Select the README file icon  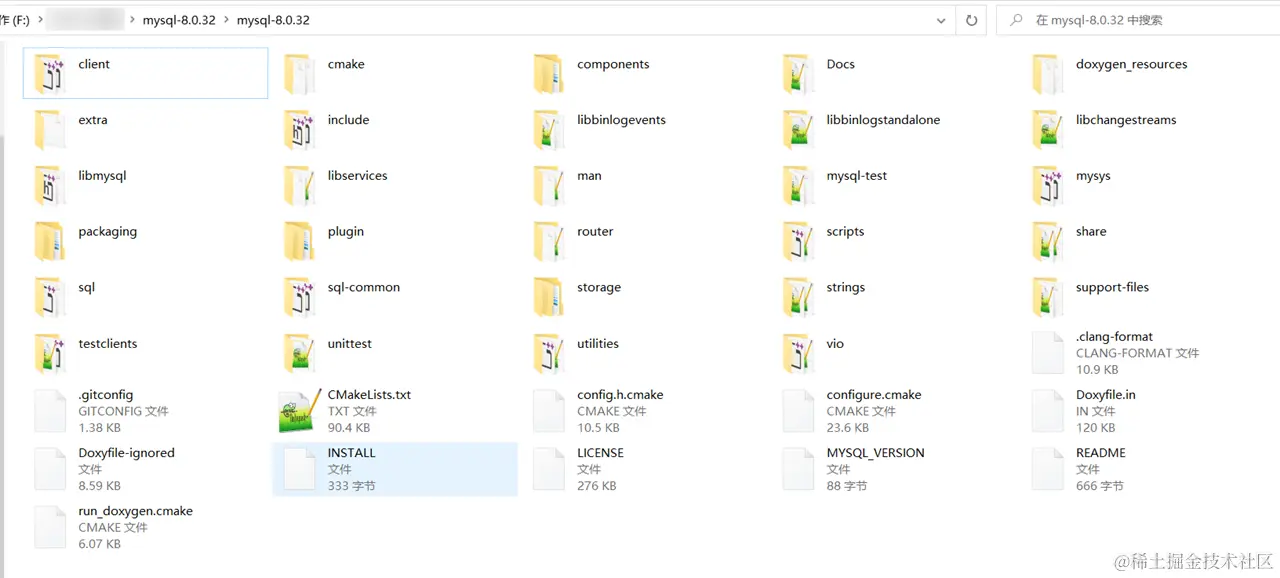pyautogui.click(x=1048, y=469)
